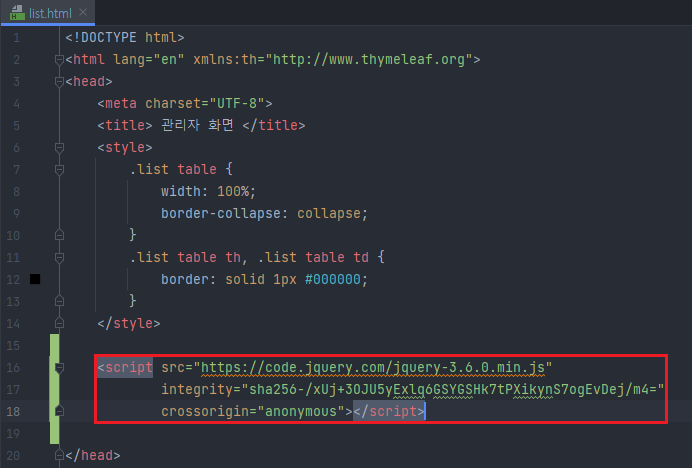
Task: Click the <!DOCTYPE html> declaration
Action: [125, 38]
